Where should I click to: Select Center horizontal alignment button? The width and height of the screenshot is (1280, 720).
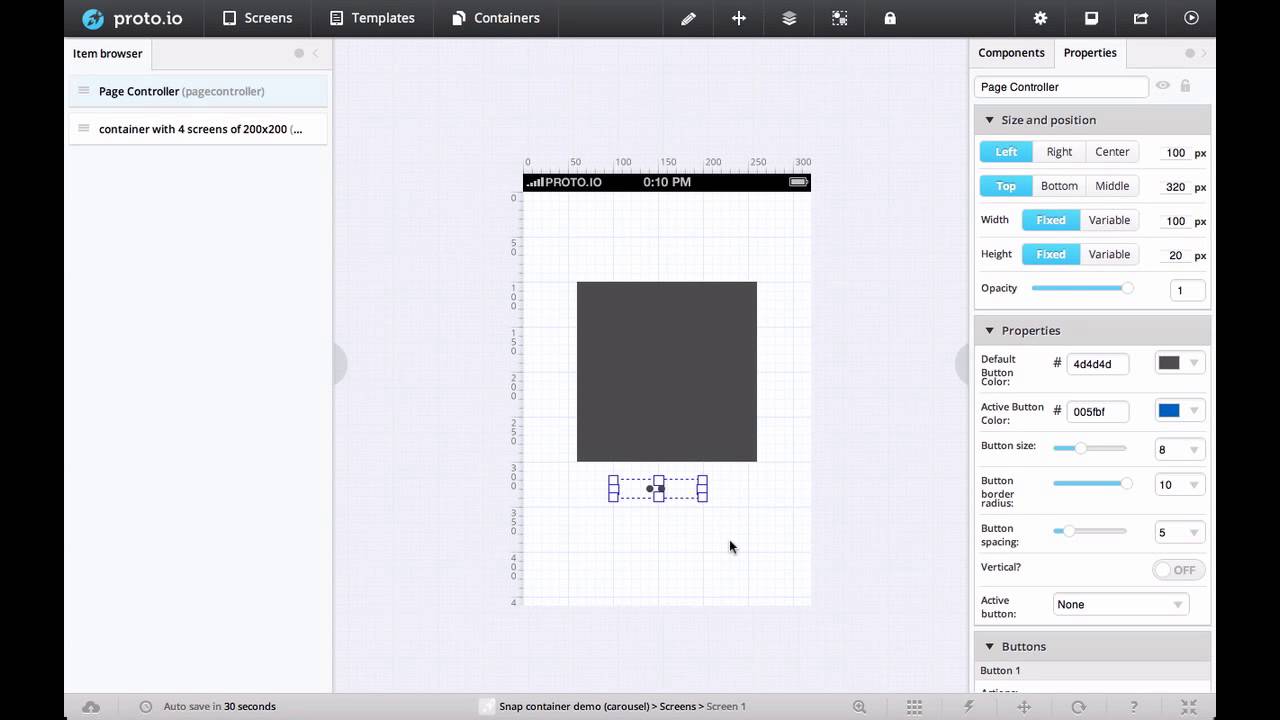point(1112,152)
